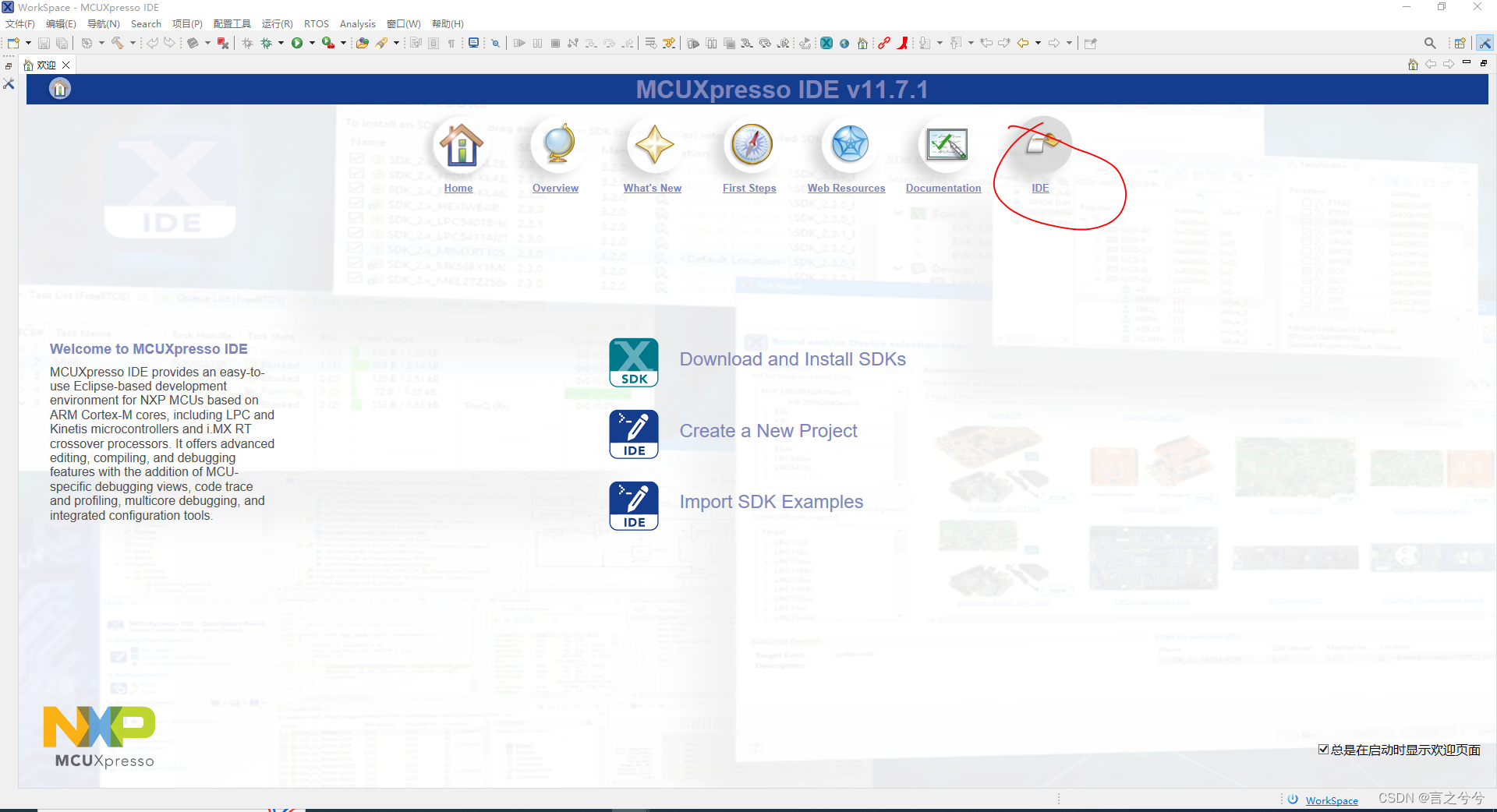Viewport: 1497px width, 812px height.
Task: Open the First Steps compass icon
Action: pos(752,145)
